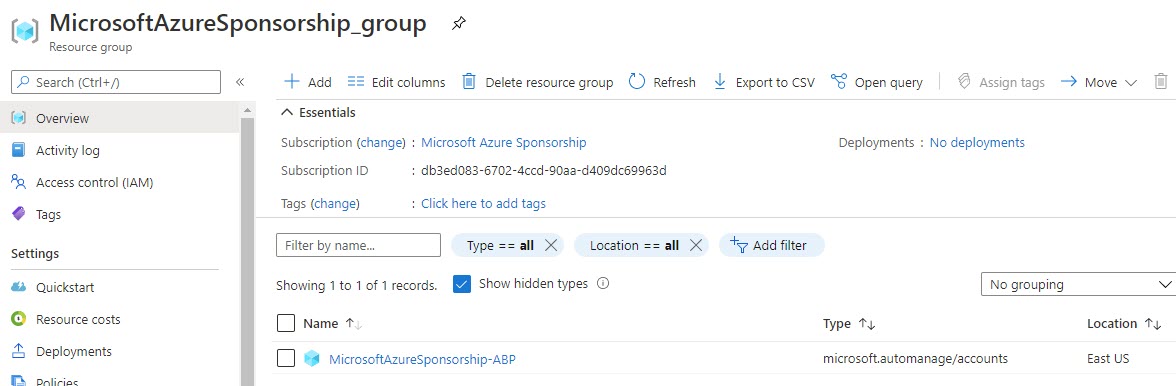The width and height of the screenshot is (1176, 386).
Task: Click the sidebar Search (Ctrl+/) field
Action: pyautogui.click(x=116, y=82)
